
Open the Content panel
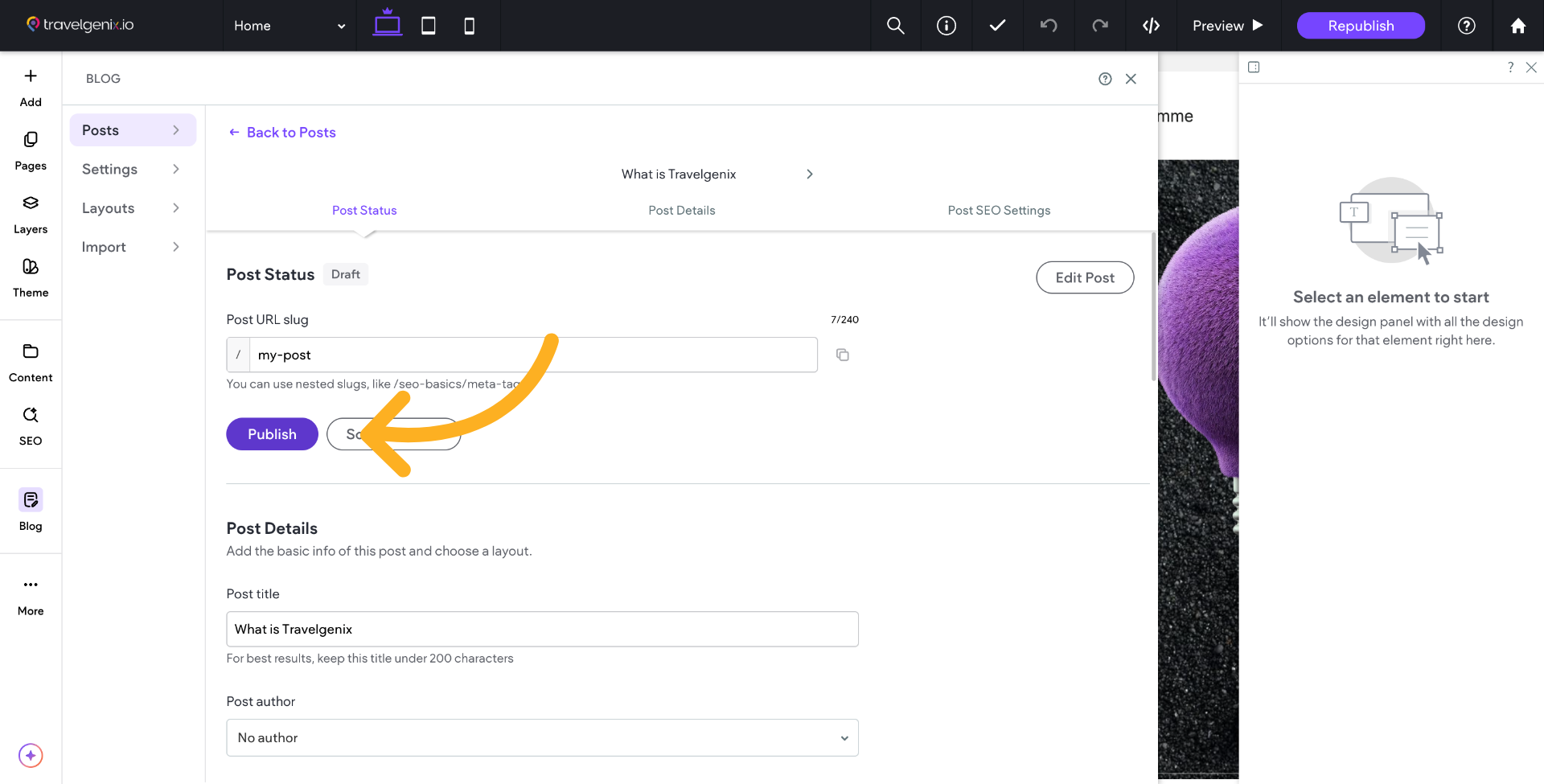point(30,362)
